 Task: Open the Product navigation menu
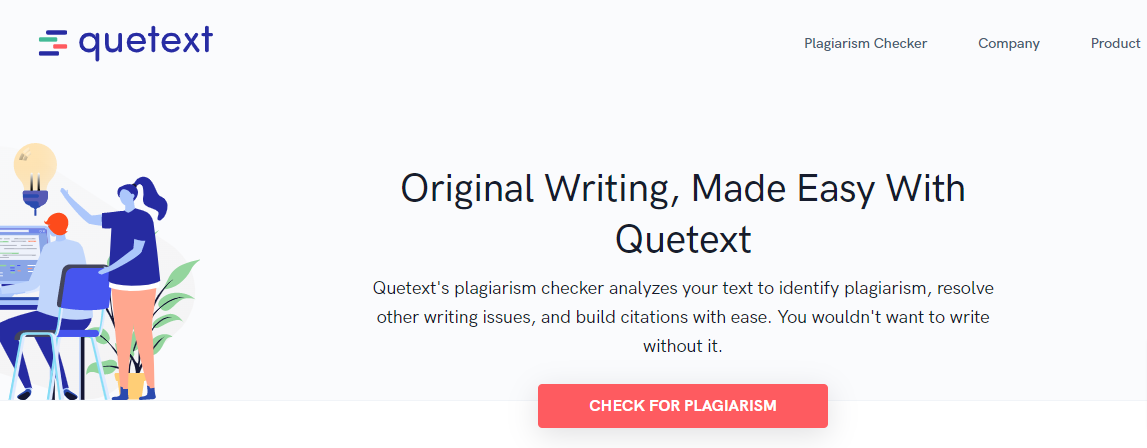coord(1116,43)
